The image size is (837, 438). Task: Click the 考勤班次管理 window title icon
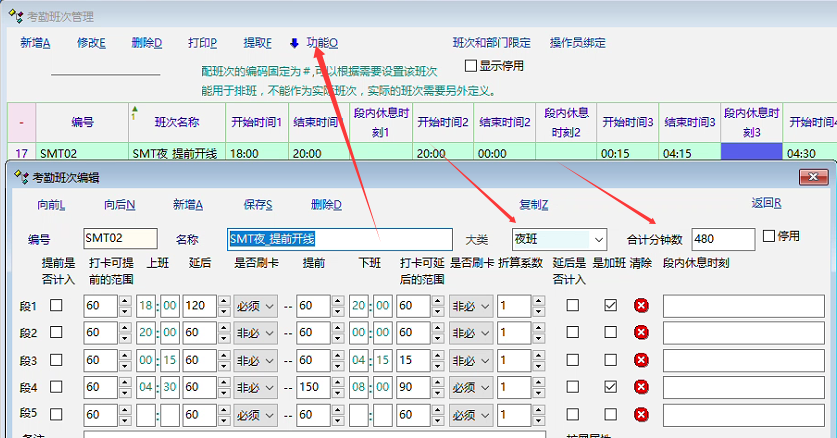click(16, 17)
